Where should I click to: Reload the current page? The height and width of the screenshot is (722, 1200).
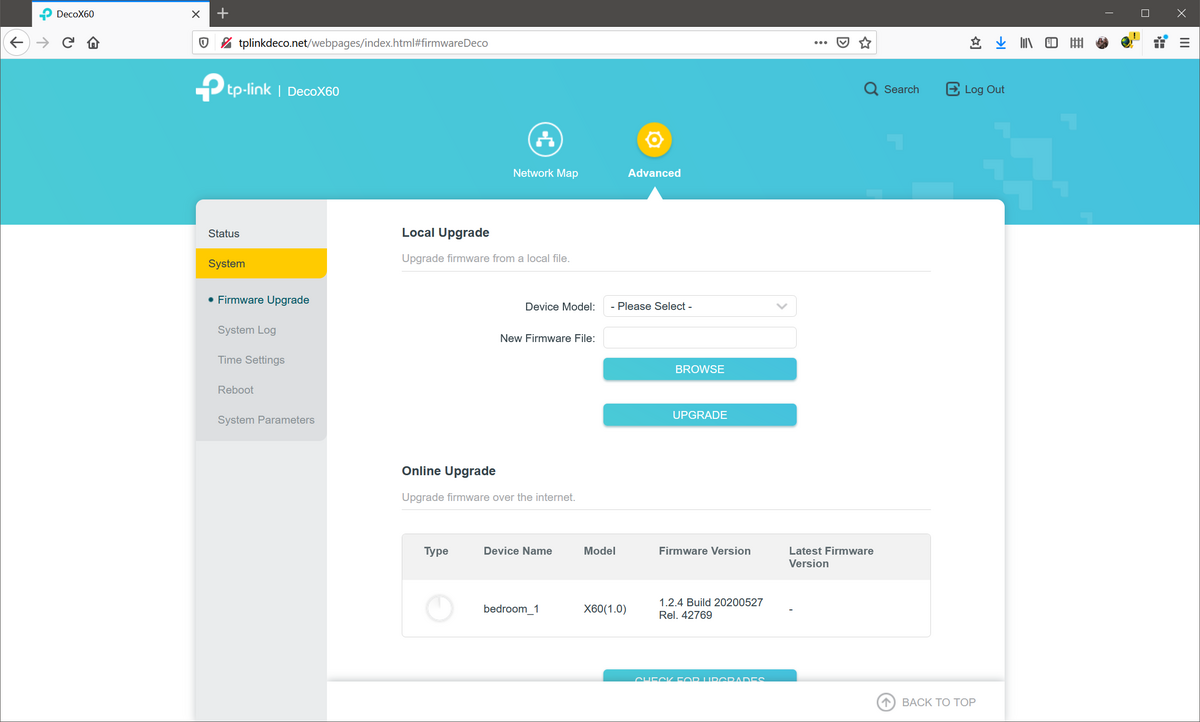point(68,43)
